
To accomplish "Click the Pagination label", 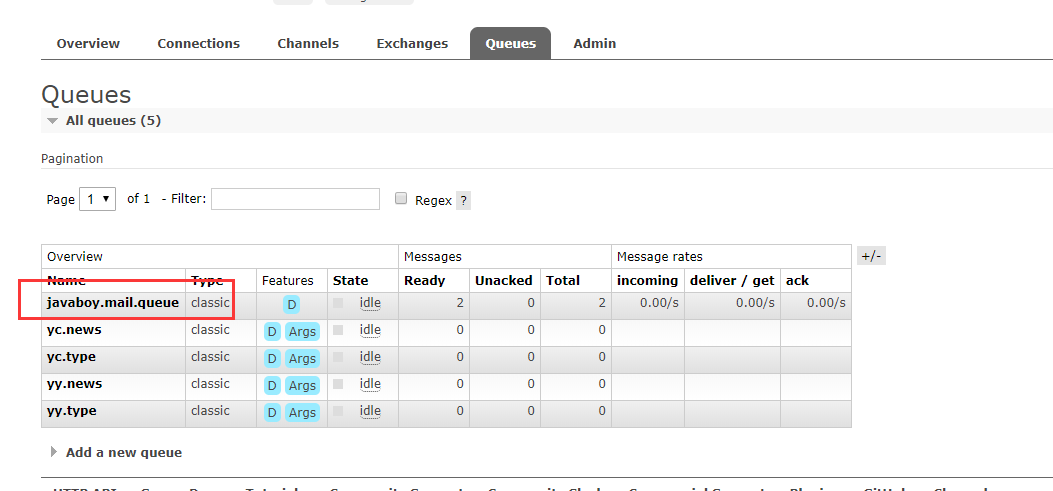I will [72, 159].
